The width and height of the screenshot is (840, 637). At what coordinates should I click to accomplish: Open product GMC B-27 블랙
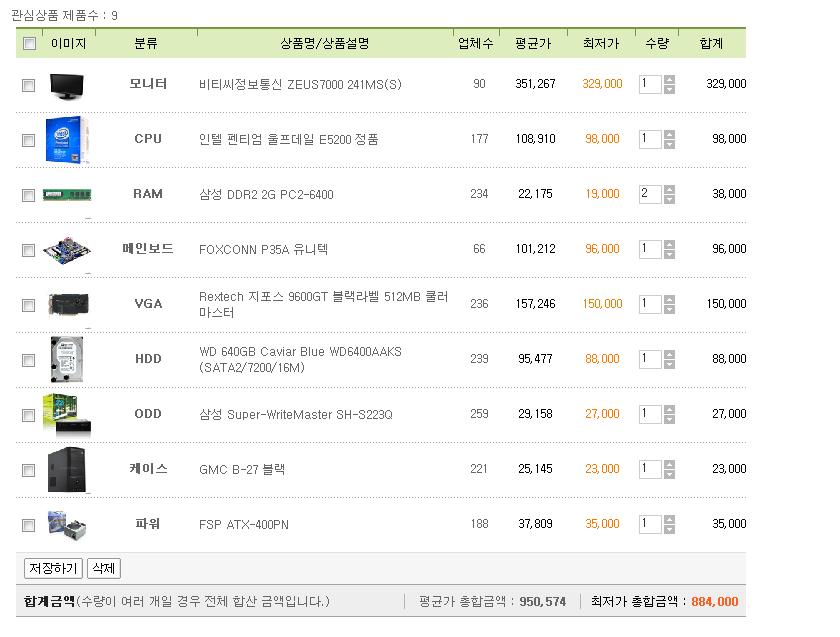tap(242, 470)
